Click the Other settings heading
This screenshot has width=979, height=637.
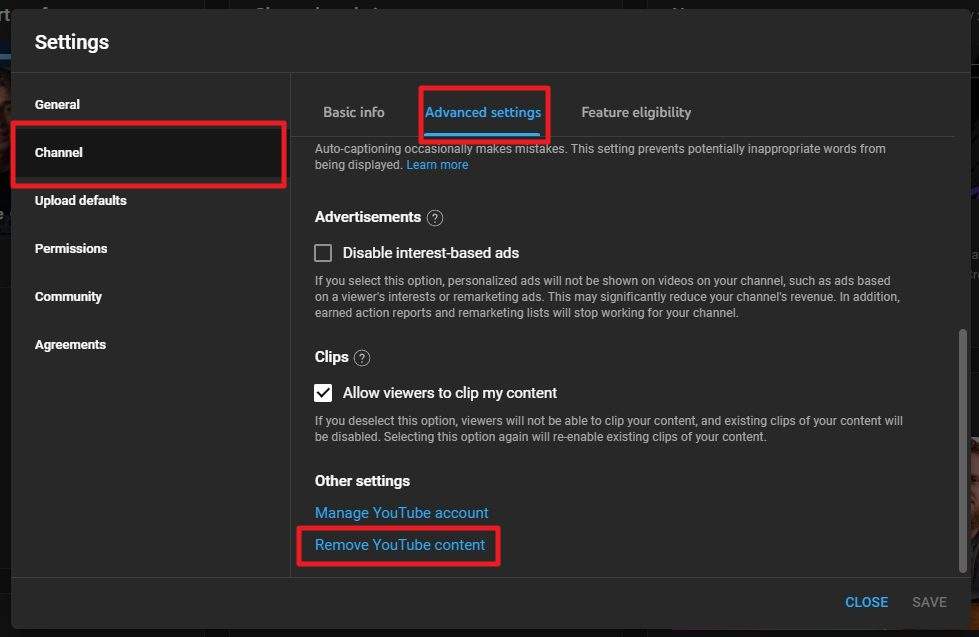362,481
